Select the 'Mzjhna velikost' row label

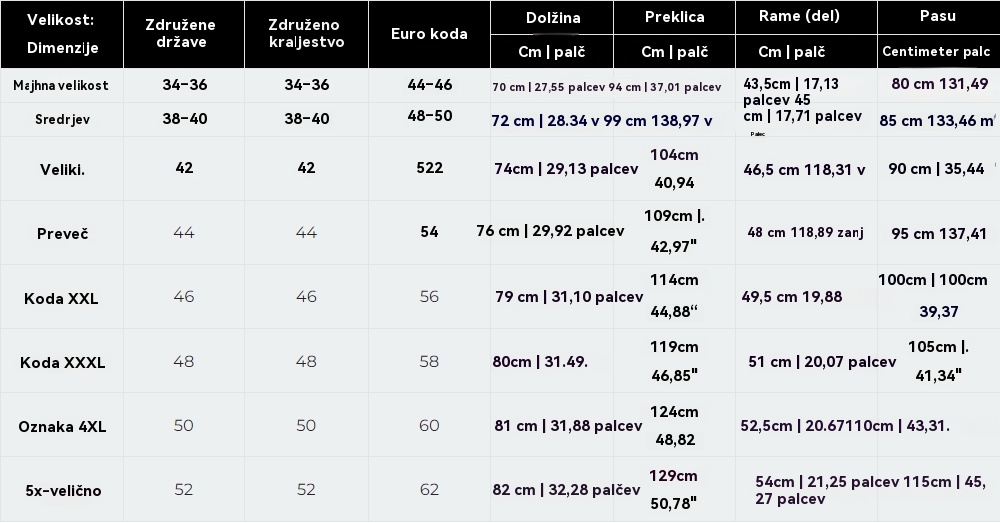click(x=61, y=85)
